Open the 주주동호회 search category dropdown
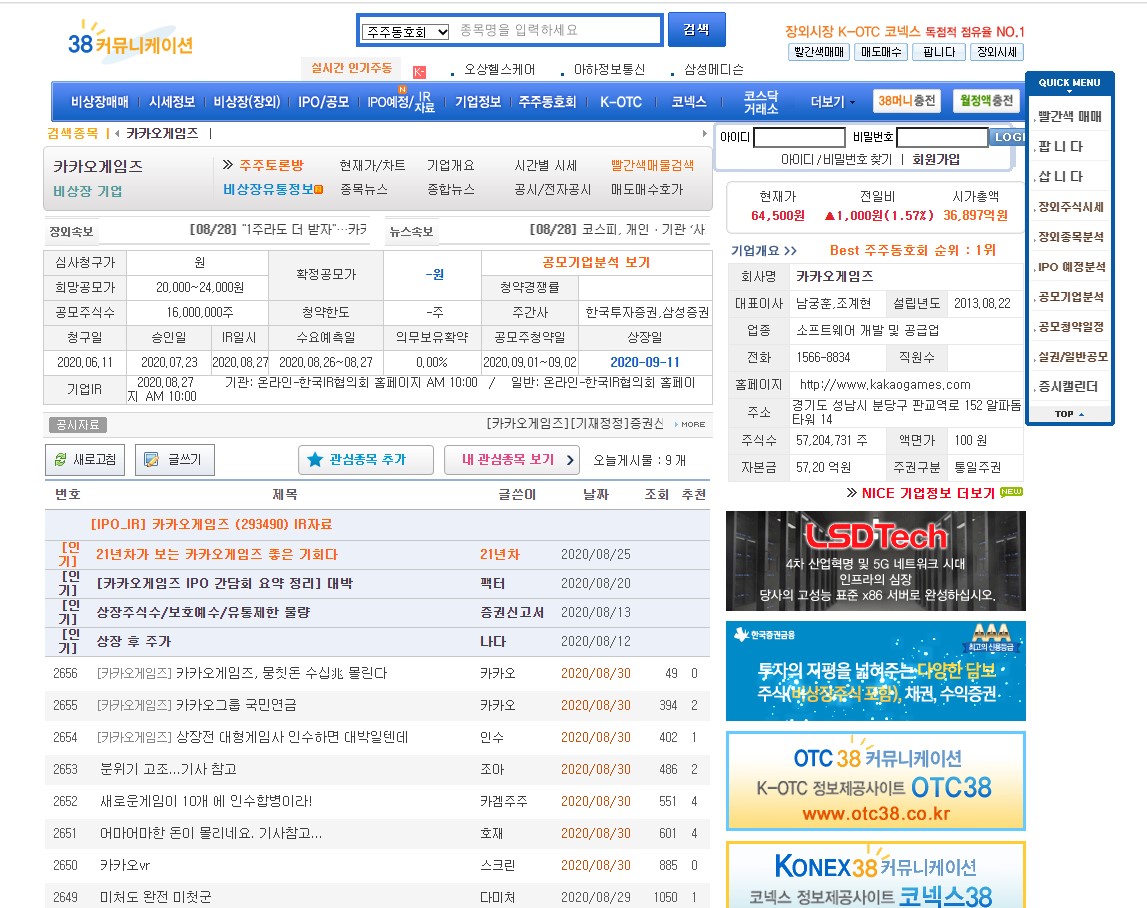This screenshot has width=1147, height=908. click(x=406, y=31)
